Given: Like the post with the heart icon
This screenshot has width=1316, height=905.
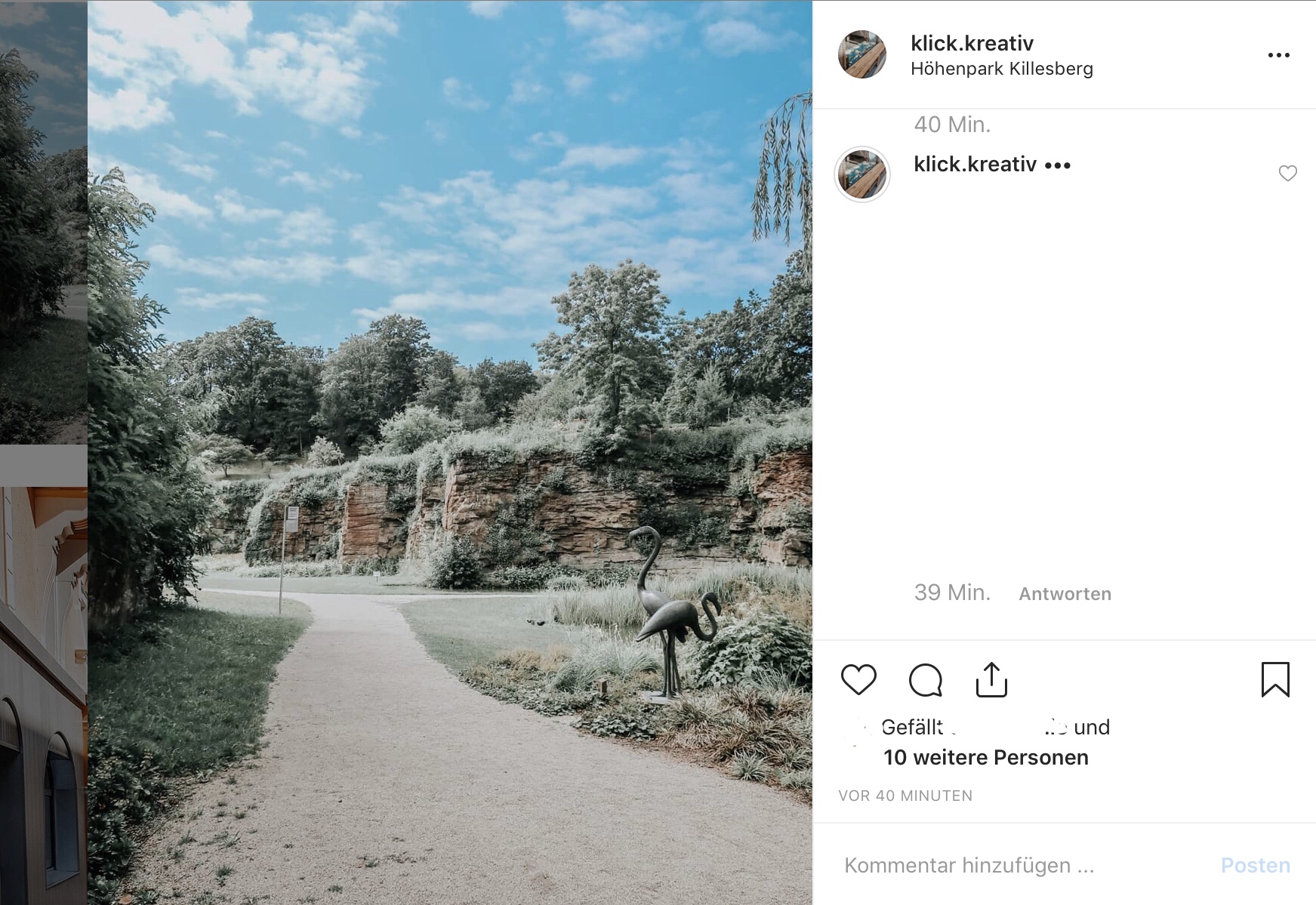Looking at the screenshot, I should (x=858, y=679).
